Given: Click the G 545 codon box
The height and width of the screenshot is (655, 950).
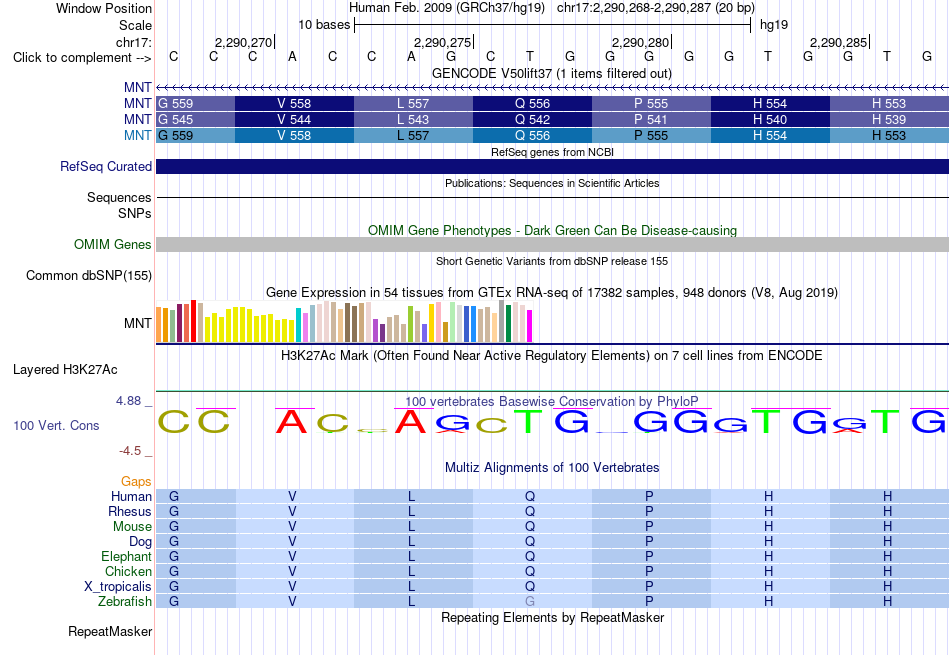Looking at the screenshot, I should (195, 119).
